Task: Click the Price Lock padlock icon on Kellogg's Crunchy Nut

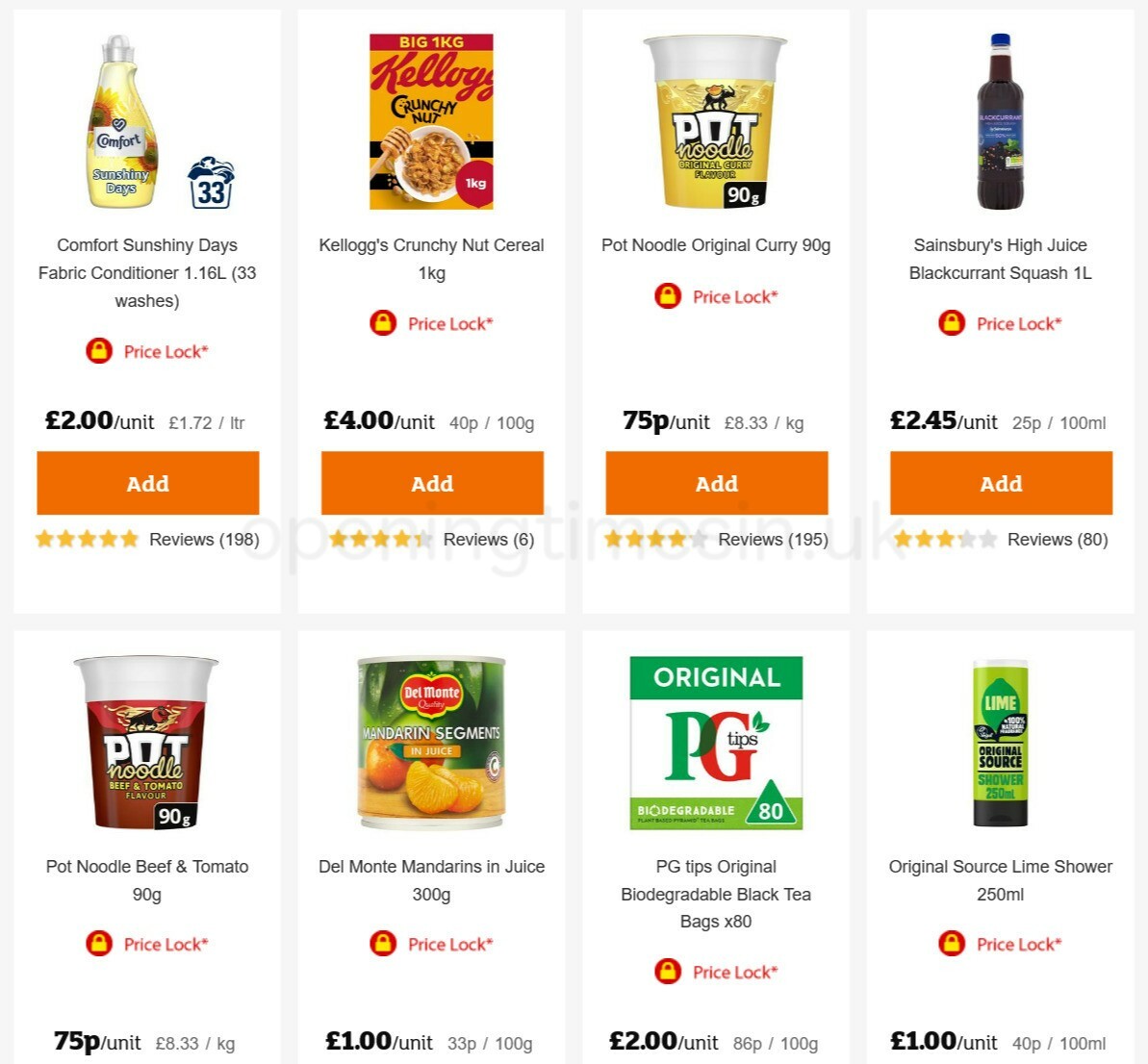Action: coord(382,323)
